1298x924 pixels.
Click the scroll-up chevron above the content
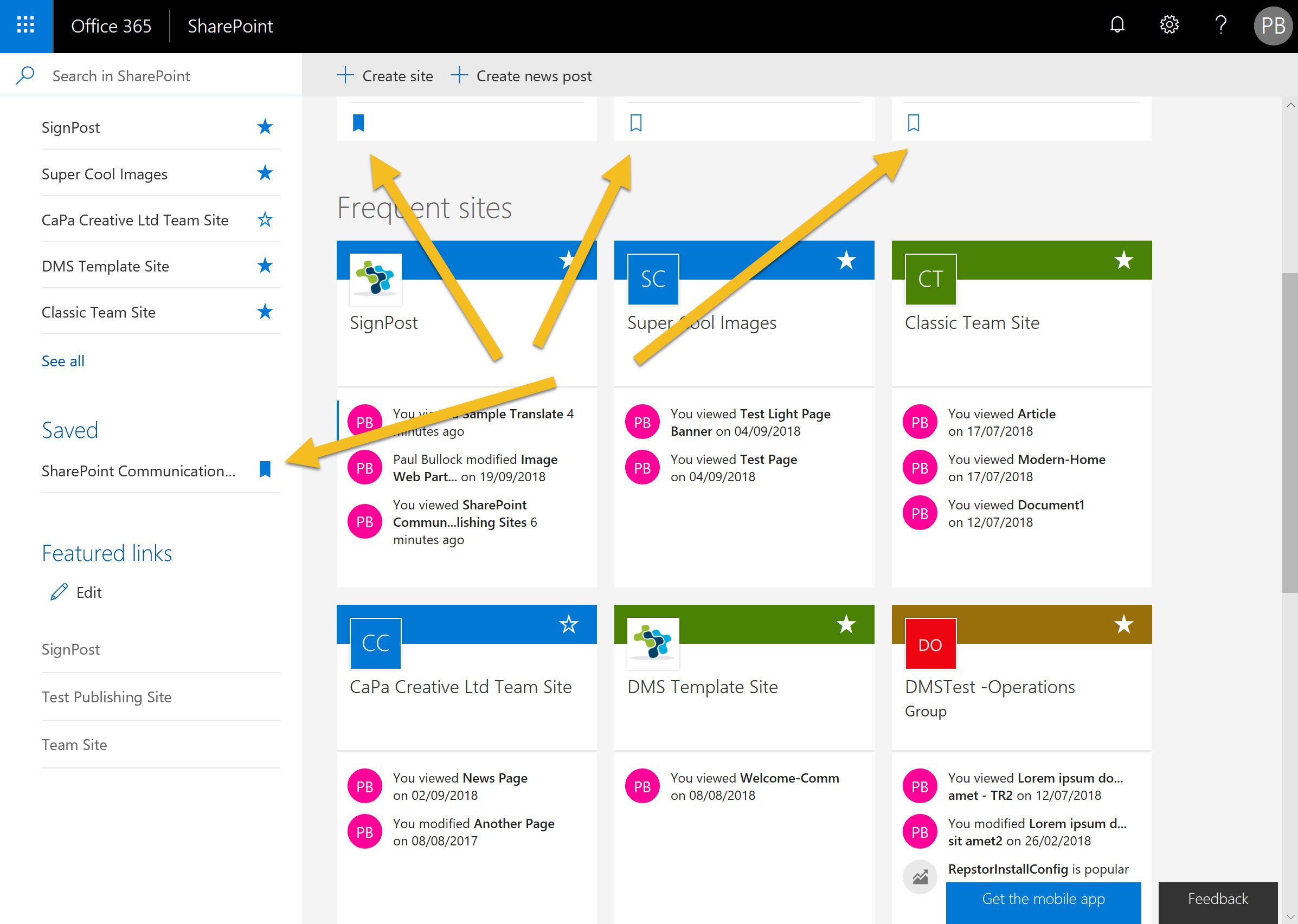[x=1290, y=105]
